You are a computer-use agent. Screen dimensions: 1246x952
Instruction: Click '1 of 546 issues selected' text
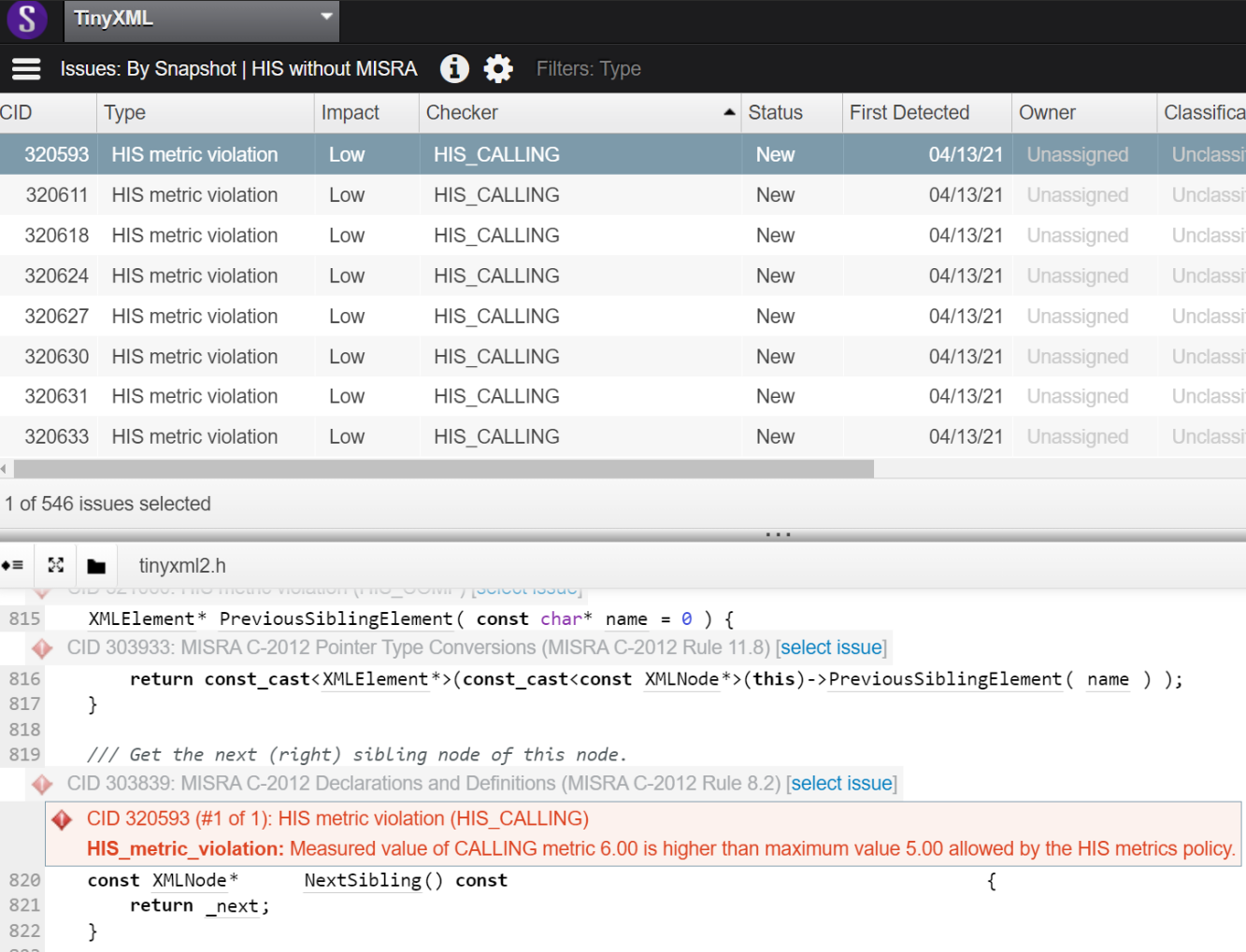point(107,504)
